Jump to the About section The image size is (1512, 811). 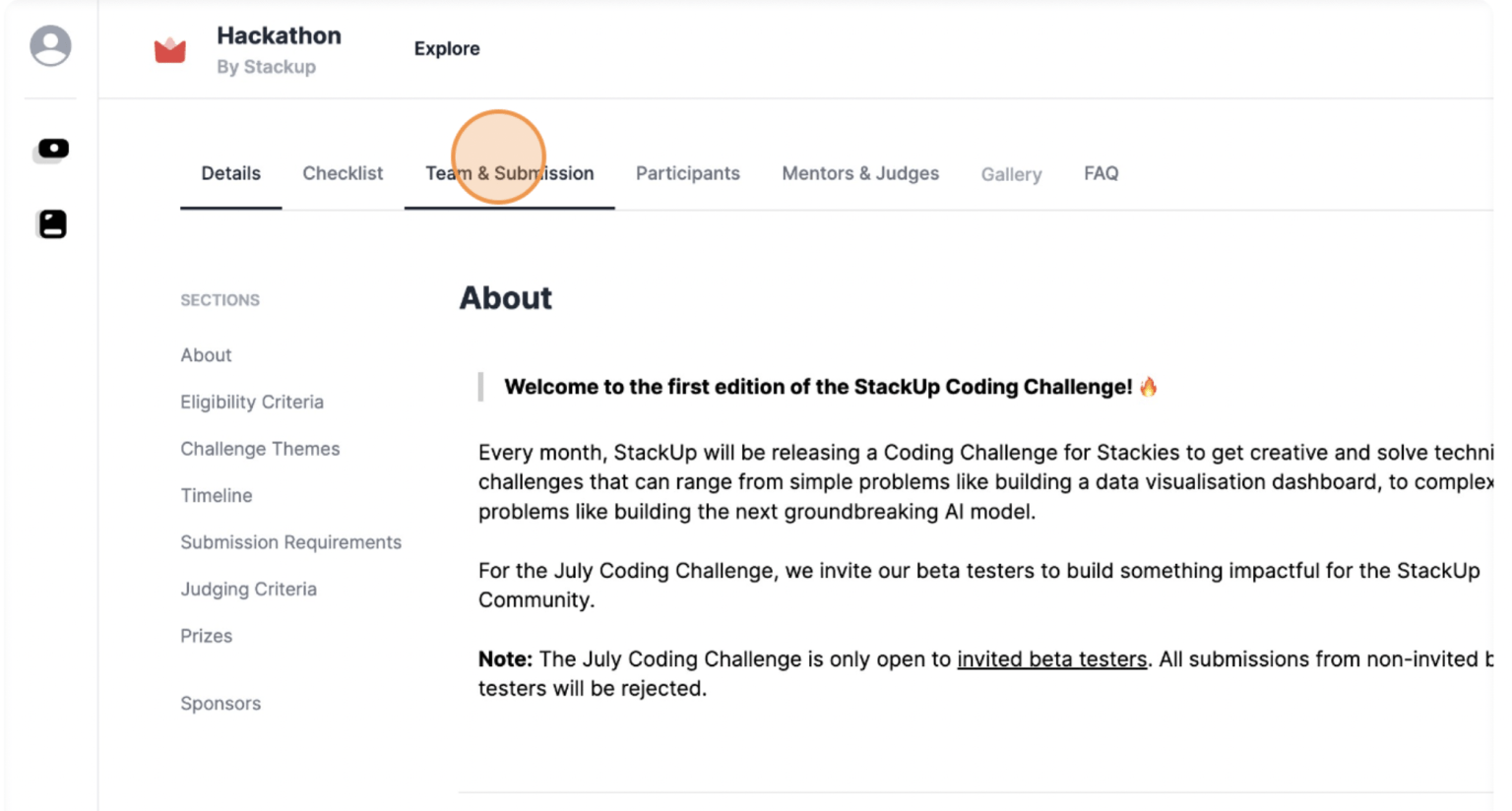tap(206, 355)
